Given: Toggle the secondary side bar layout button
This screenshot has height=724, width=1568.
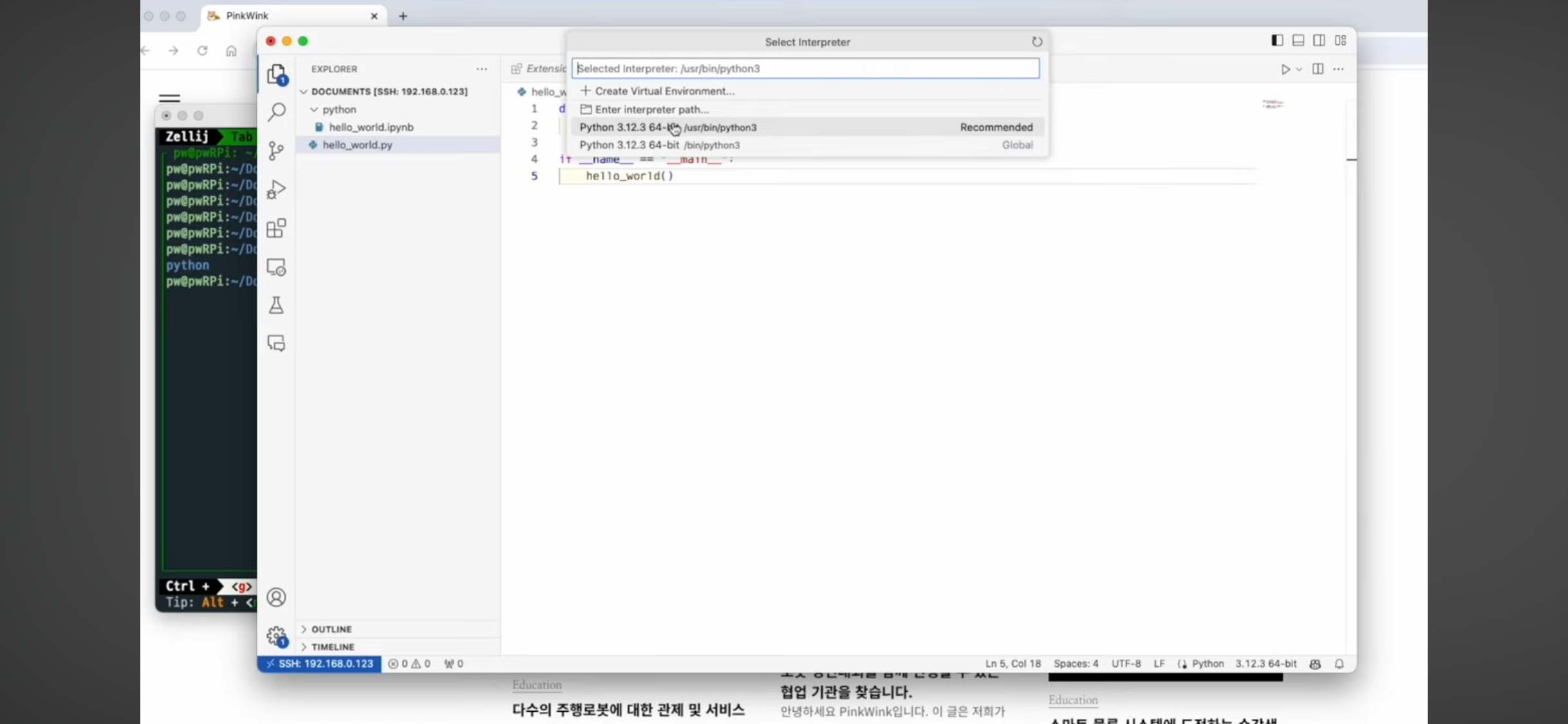Looking at the screenshot, I should (x=1319, y=41).
